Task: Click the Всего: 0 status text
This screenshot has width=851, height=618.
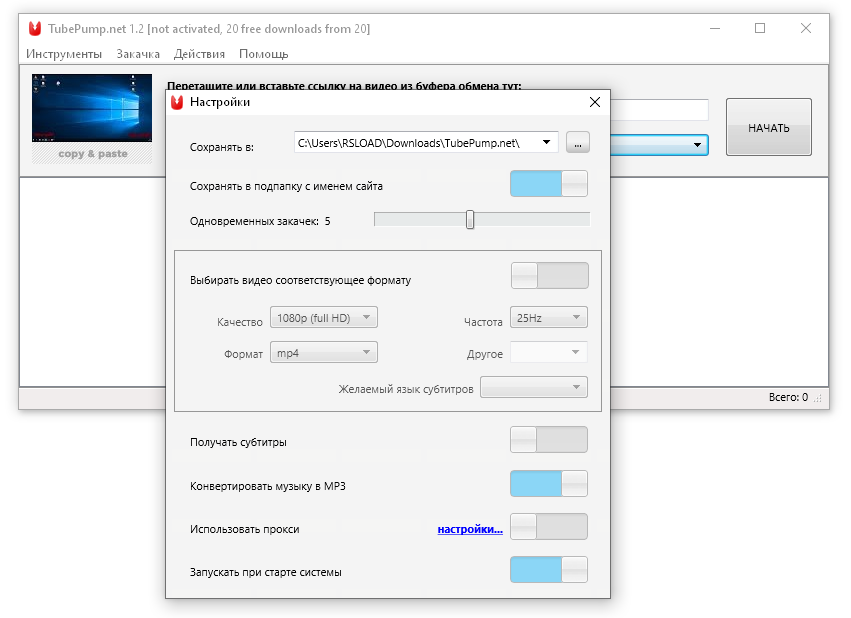Action: coord(788,397)
